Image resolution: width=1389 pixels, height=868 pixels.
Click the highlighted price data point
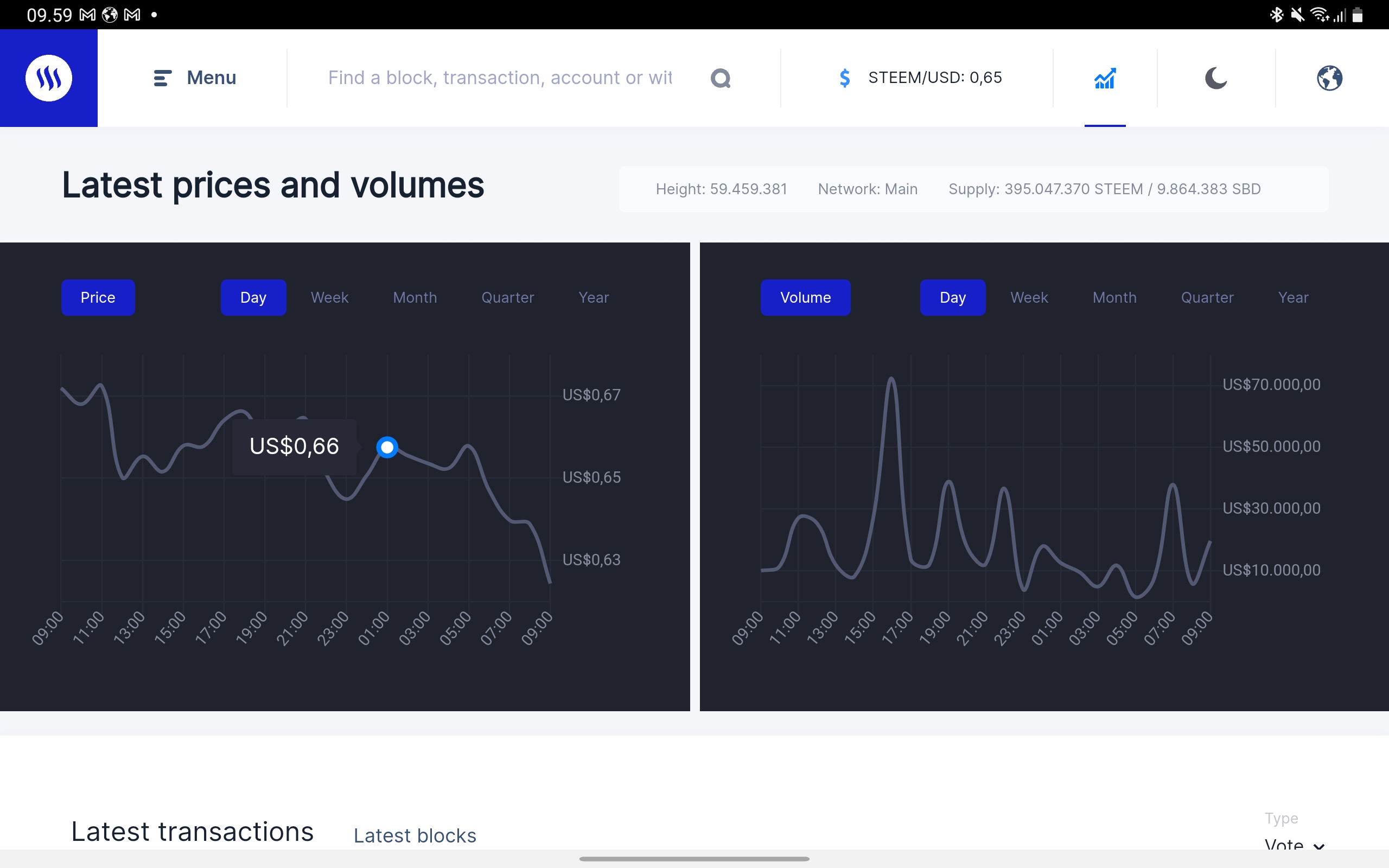387,446
